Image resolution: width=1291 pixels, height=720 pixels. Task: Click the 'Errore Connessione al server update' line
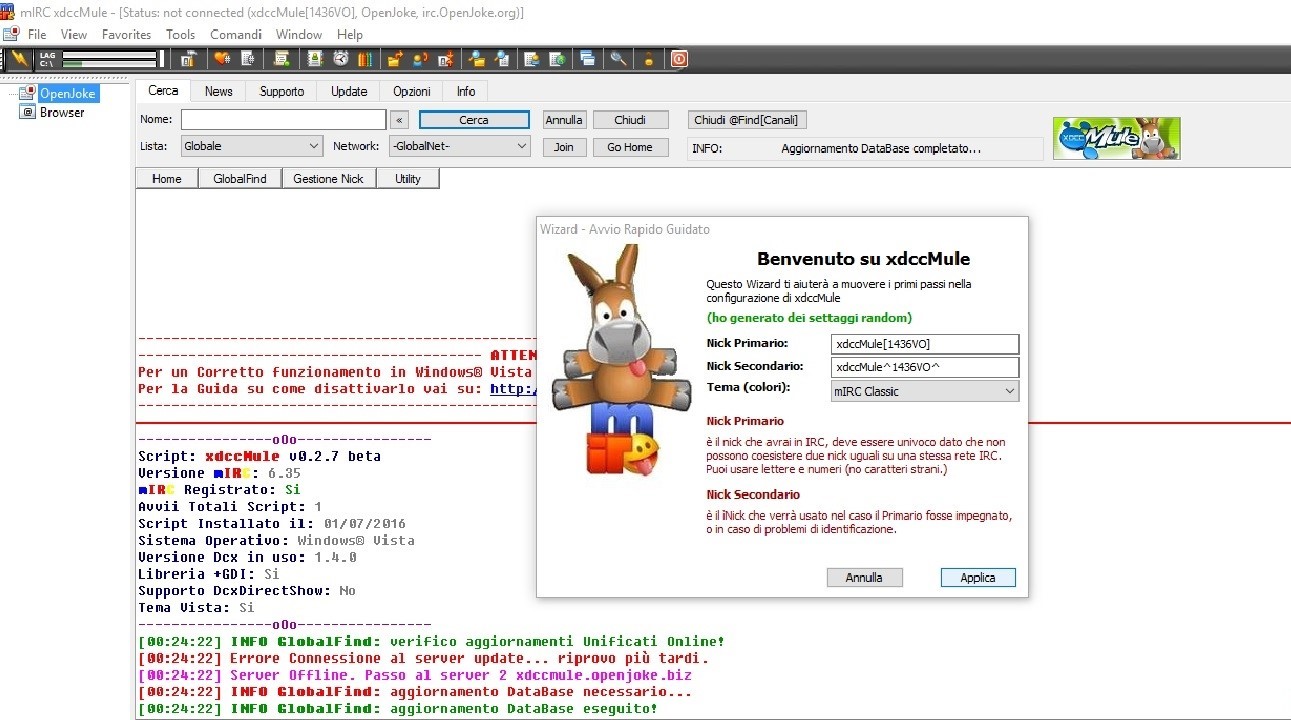(x=423, y=658)
